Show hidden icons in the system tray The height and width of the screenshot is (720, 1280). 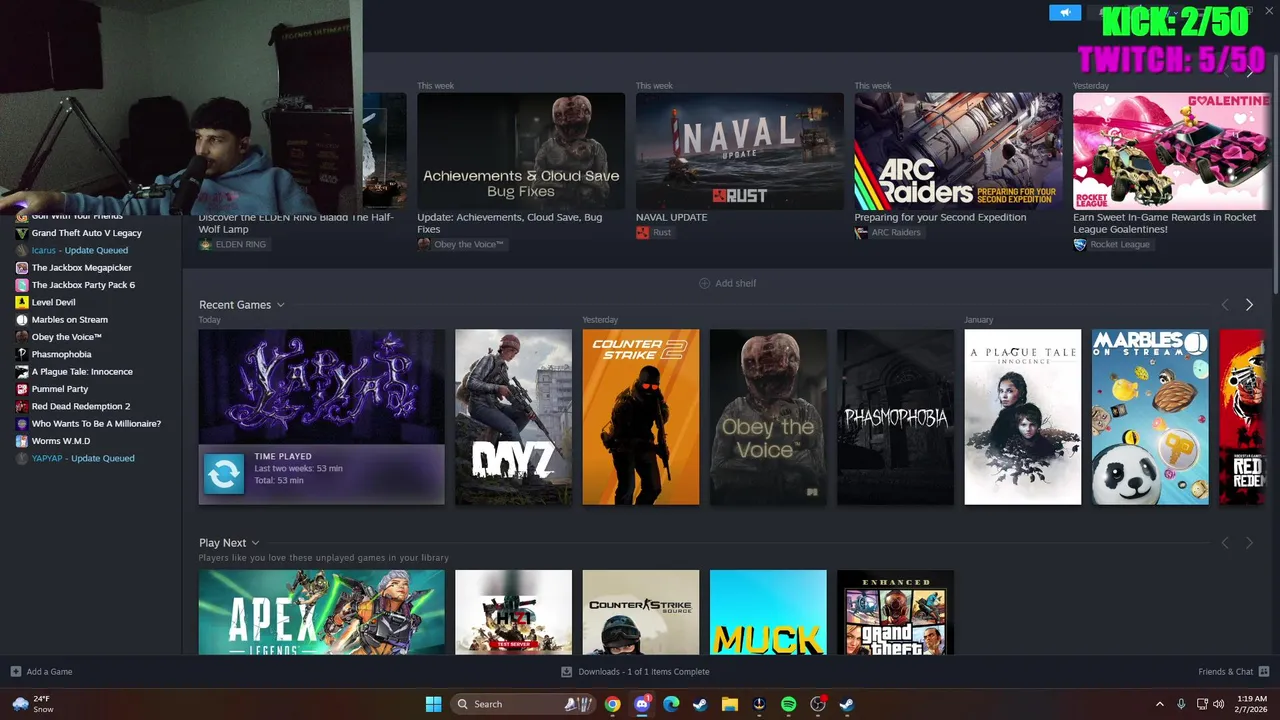pyautogui.click(x=1160, y=704)
